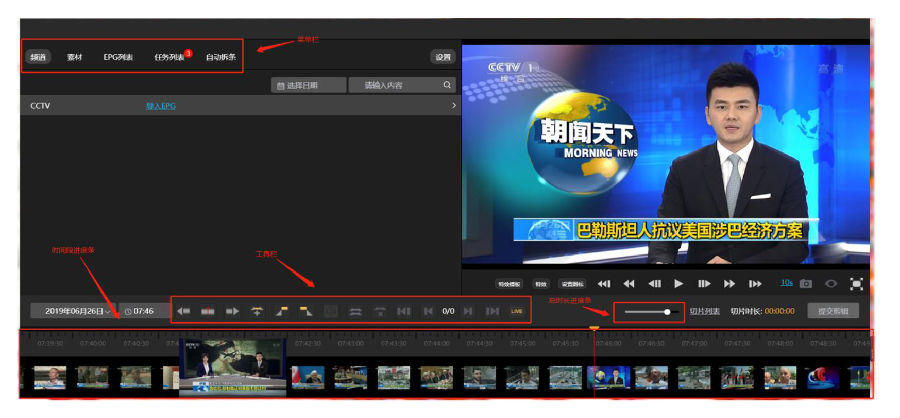Image resolution: width=900 pixels, height=418 pixels.
Task: Toggle the eye preview icon
Action: point(831,284)
